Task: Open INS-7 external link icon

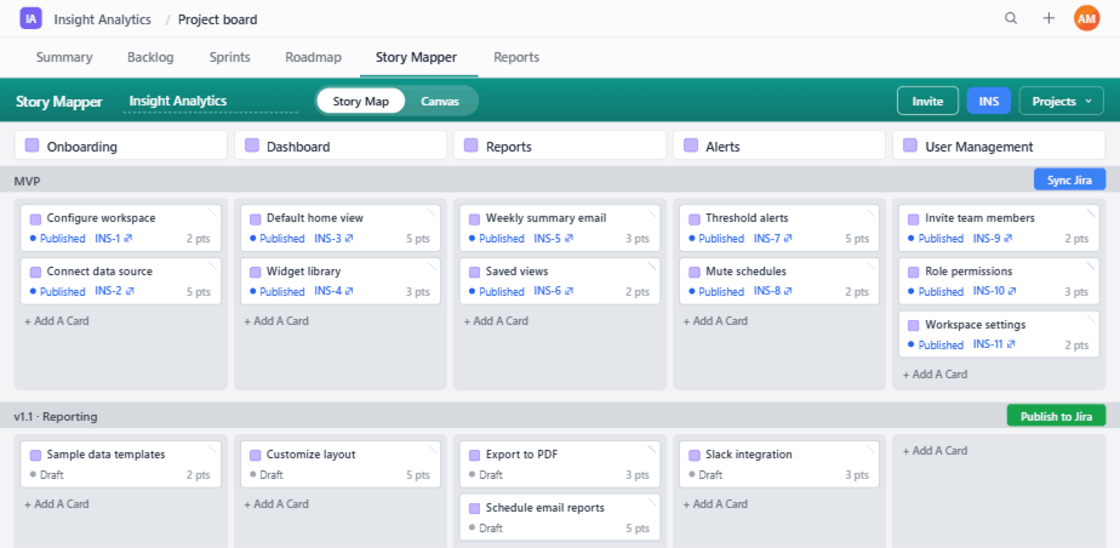Action: (x=788, y=239)
